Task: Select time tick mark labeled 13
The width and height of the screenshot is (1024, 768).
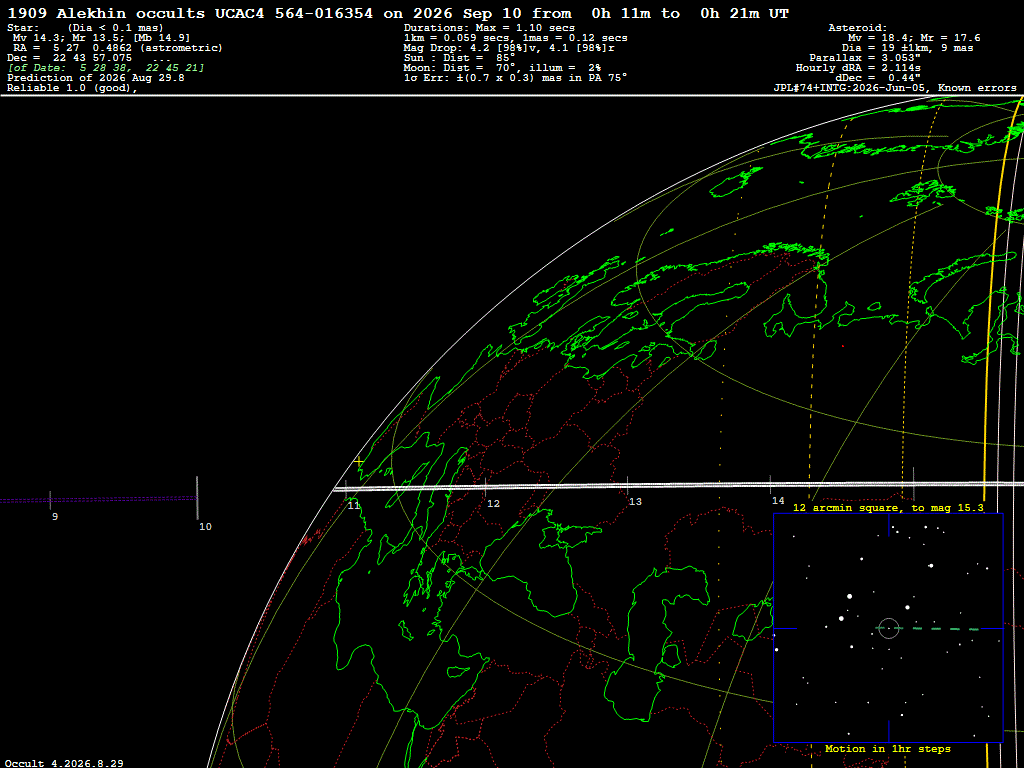Action: pyautogui.click(x=628, y=487)
